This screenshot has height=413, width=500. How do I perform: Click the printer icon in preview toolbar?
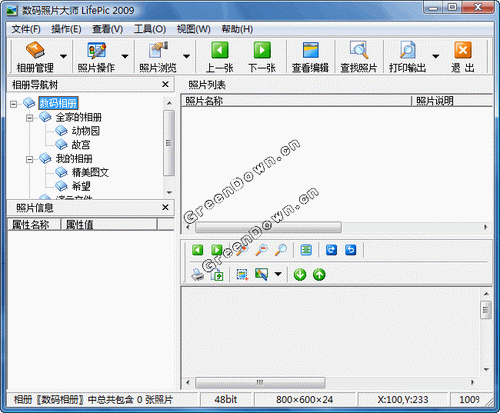(198, 275)
